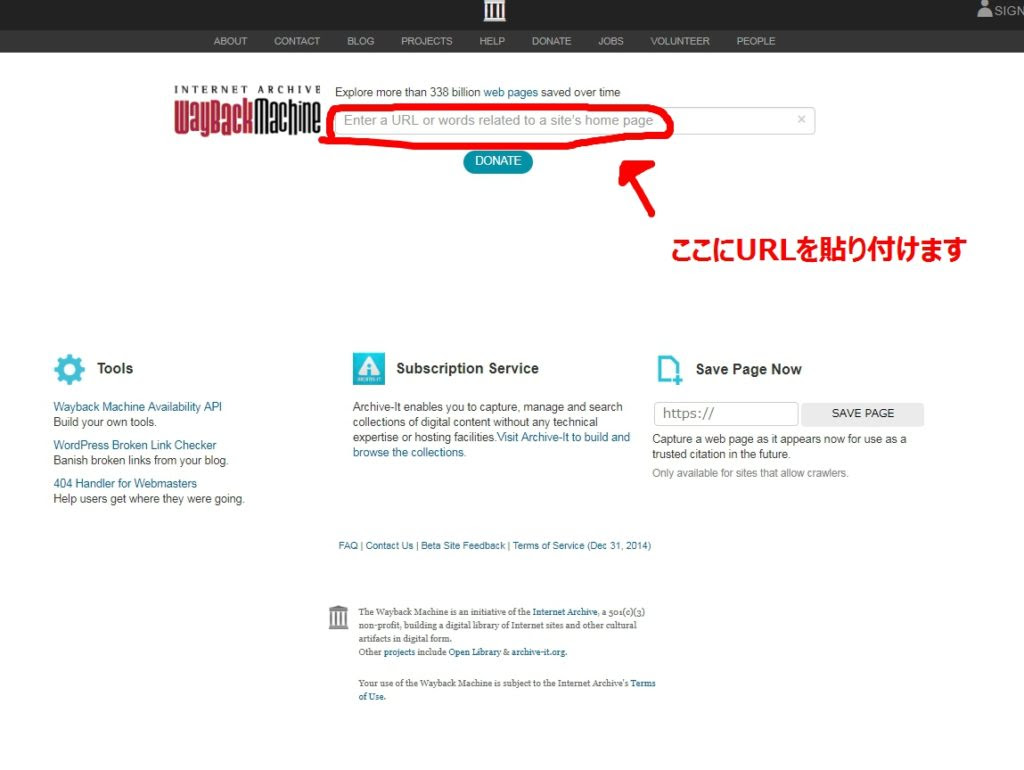This screenshot has height=770, width=1024.
Task: Follow the 'projects' footer link
Action: tap(399, 652)
